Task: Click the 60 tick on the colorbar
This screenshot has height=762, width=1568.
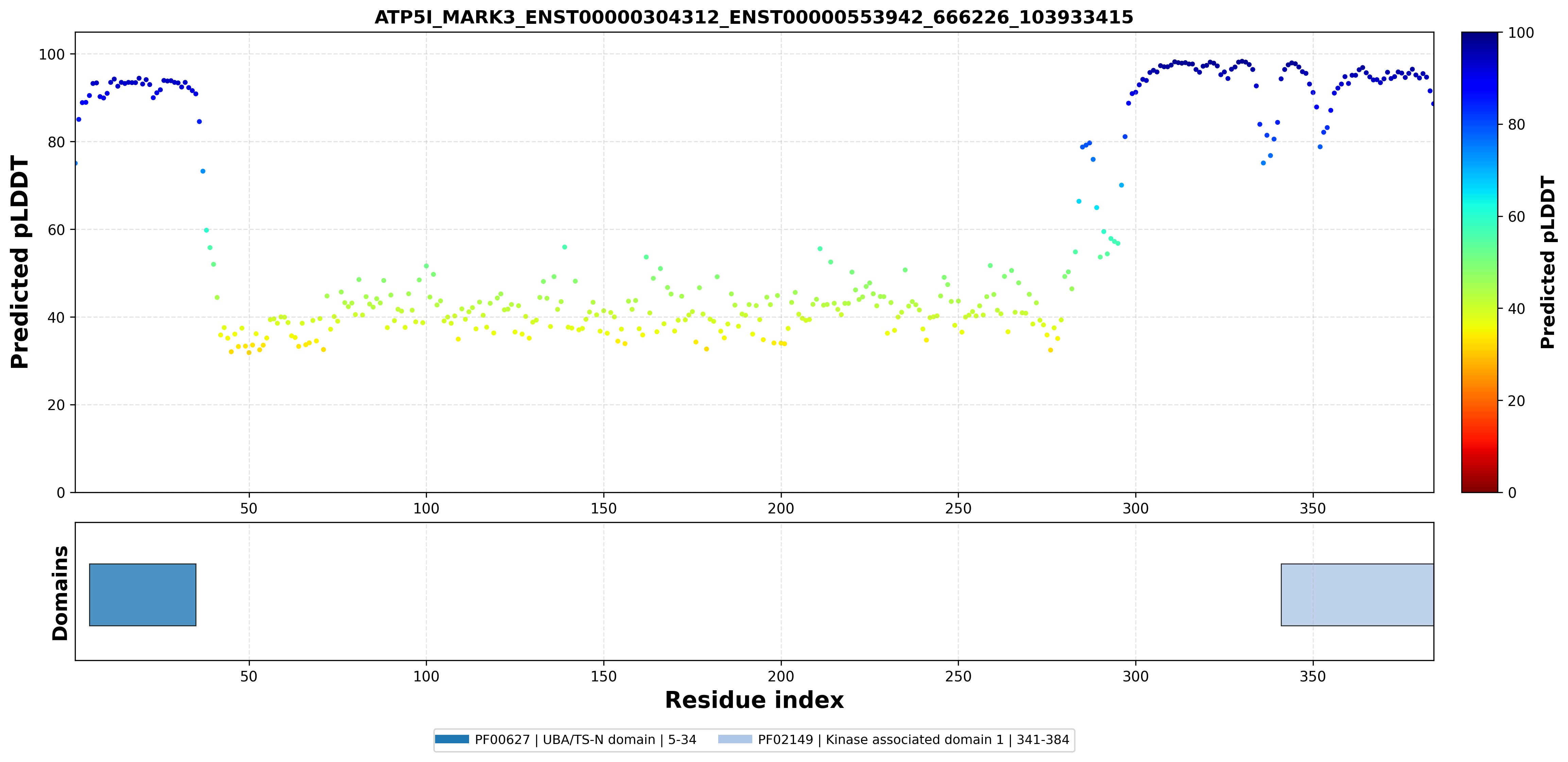Action: click(1516, 217)
